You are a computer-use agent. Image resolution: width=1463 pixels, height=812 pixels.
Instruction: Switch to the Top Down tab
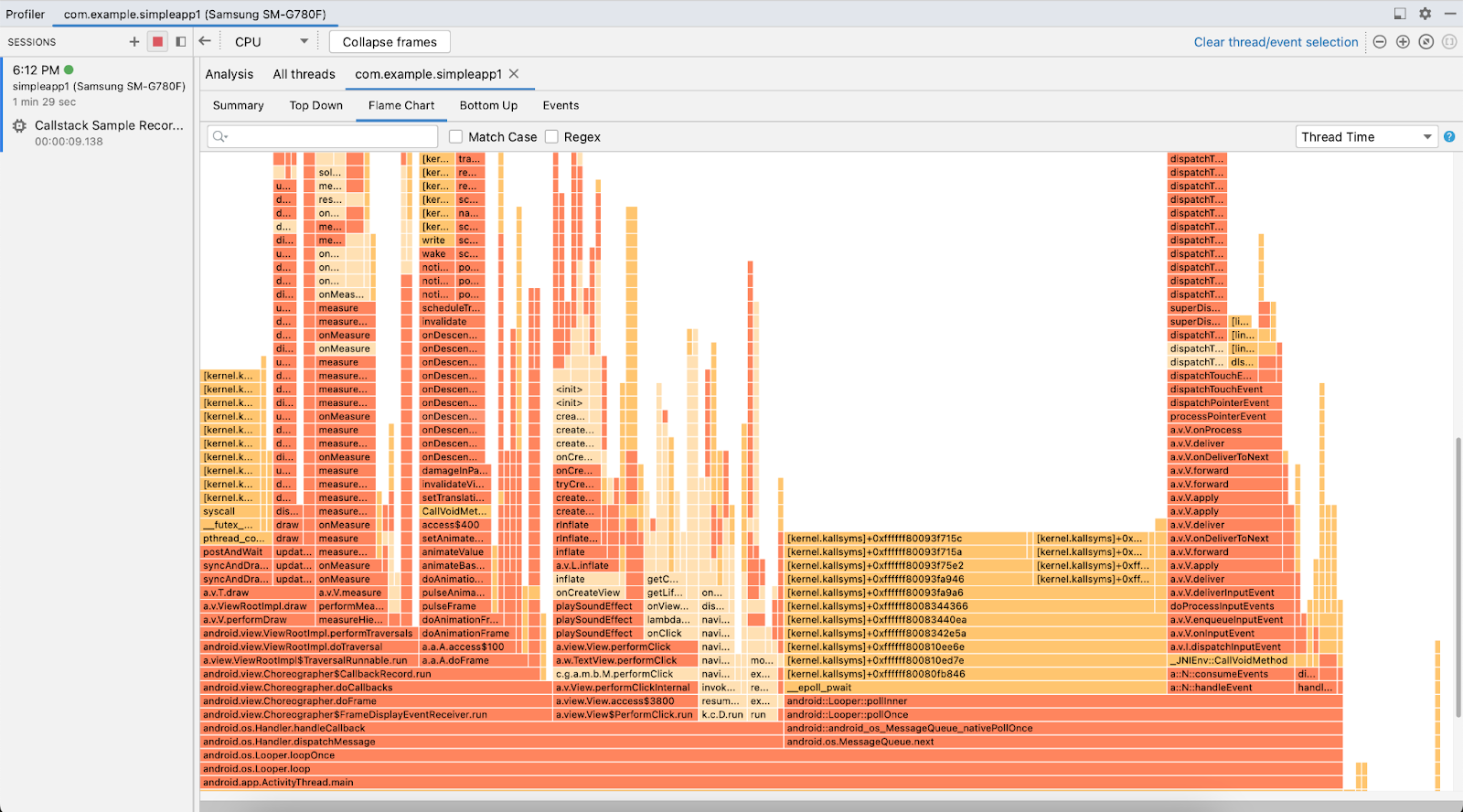(315, 105)
